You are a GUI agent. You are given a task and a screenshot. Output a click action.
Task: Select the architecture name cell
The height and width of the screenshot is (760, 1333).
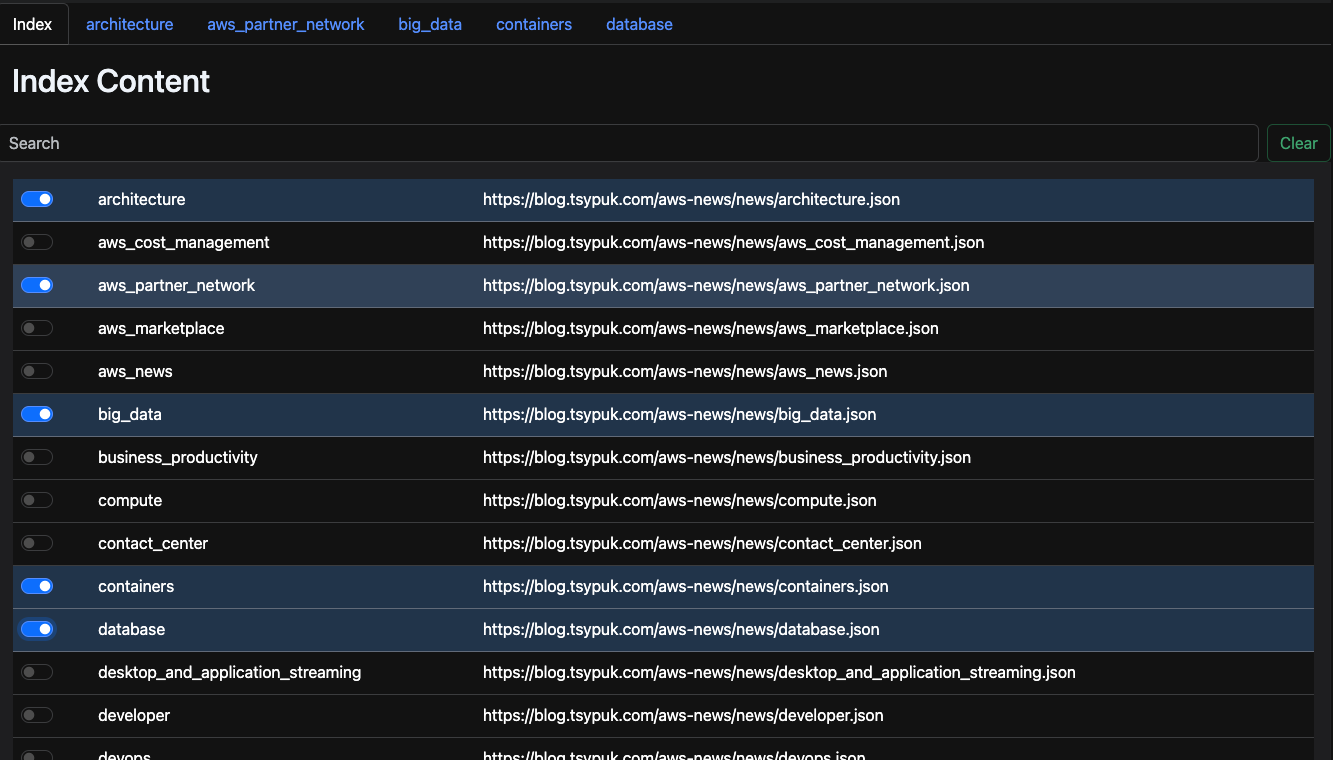142,199
